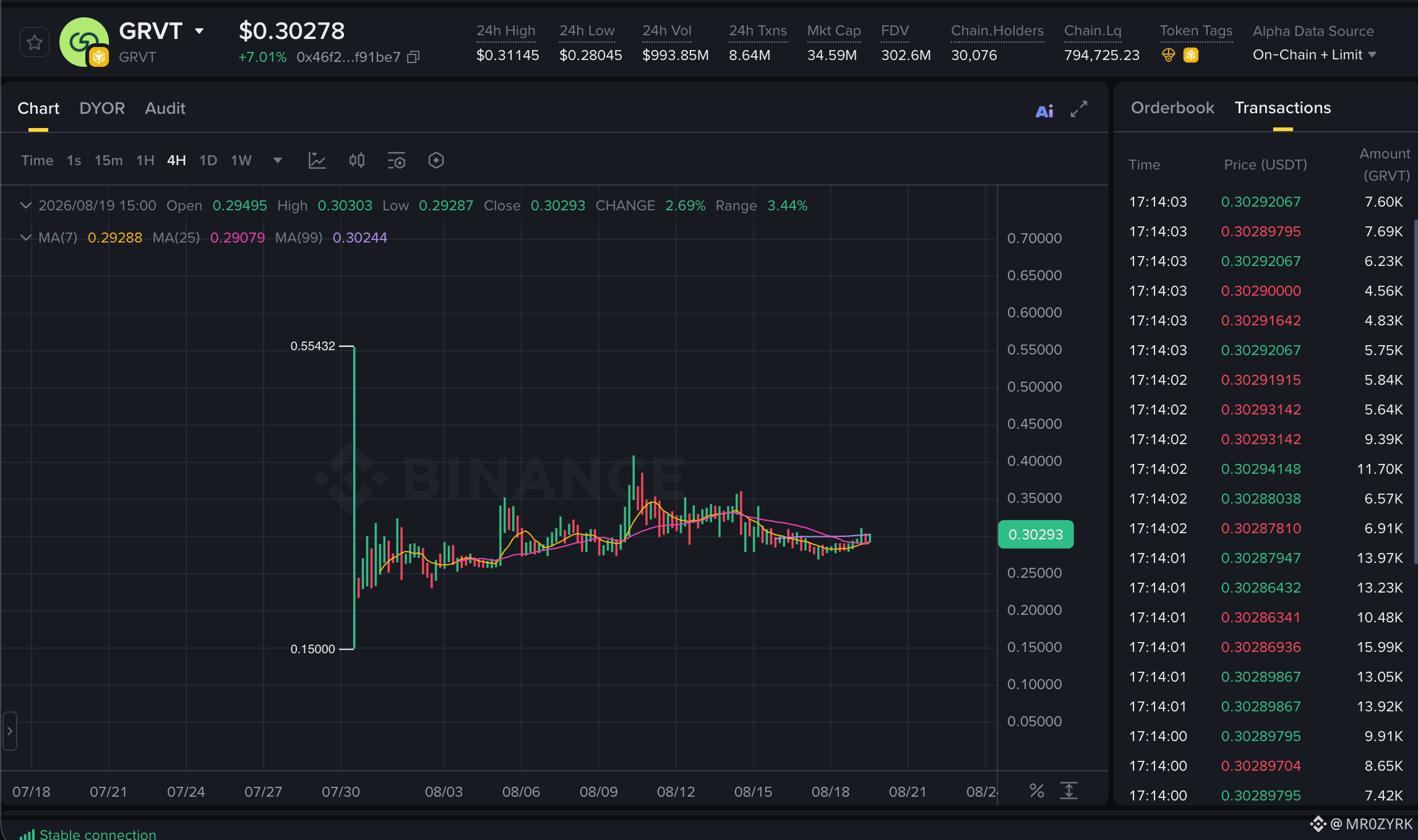Click the 24h High label
Viewport: 1418px width, 840px height.
pyautogui.click(x=506, y=31)
